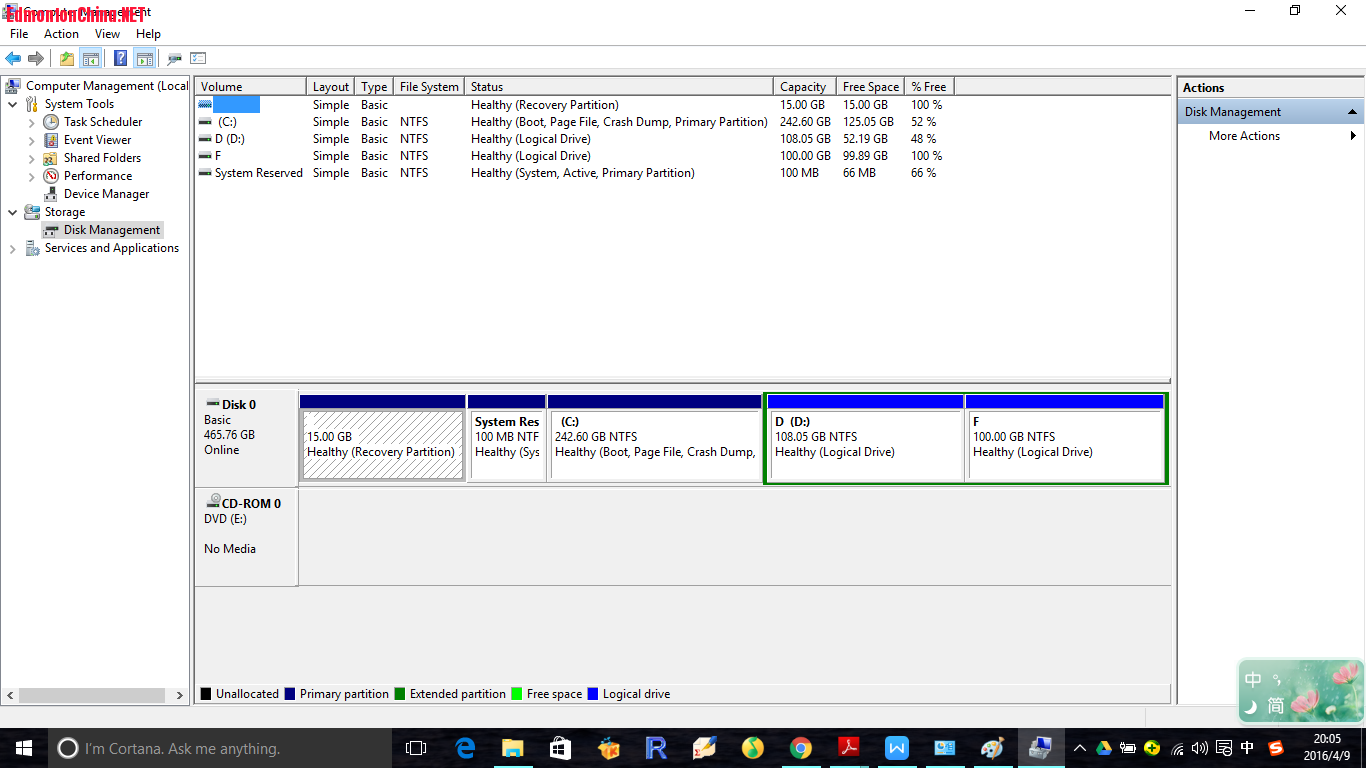The width and height of the screenshot is (1366, 768).
Task: Click the checklist properties toolbar icon
Action: (x=198, y=59)
